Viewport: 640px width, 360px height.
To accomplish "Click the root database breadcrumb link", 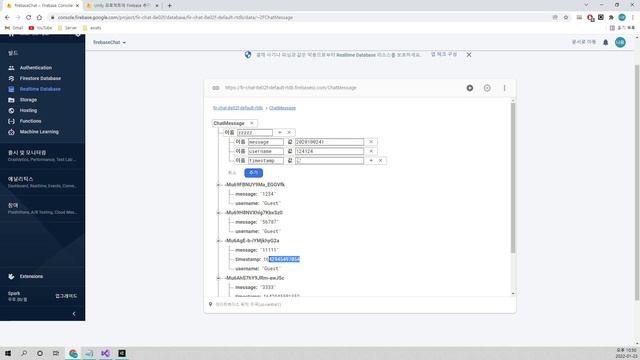I will tap(238, 108).
